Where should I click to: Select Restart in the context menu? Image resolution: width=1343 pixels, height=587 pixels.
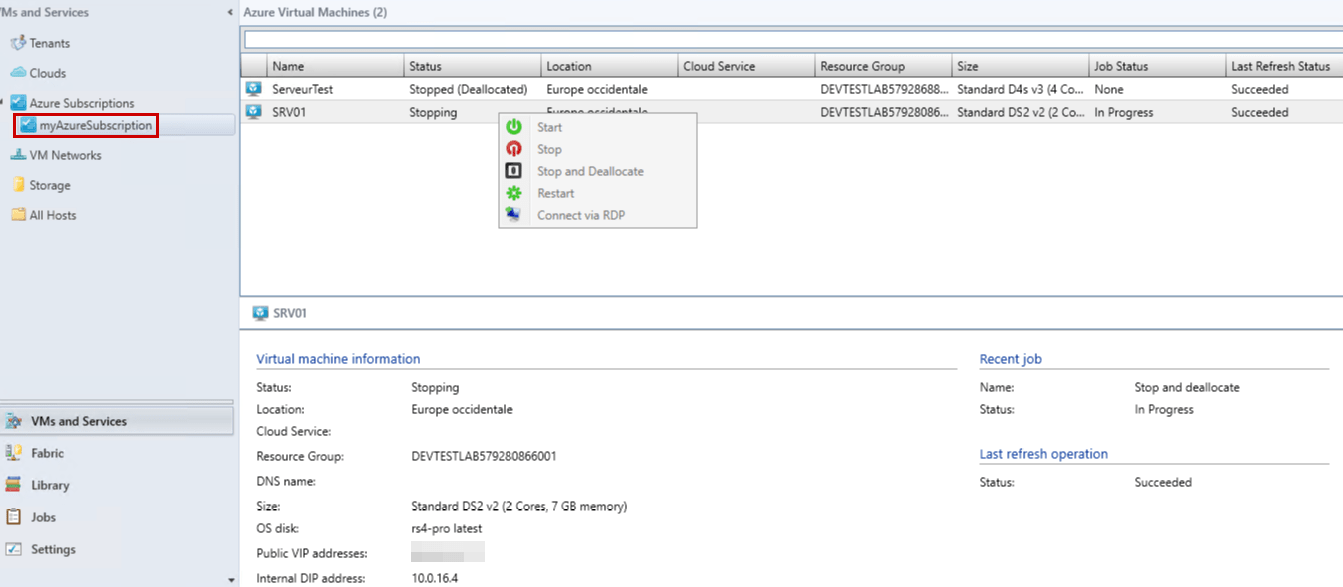(x=555, y=193)
